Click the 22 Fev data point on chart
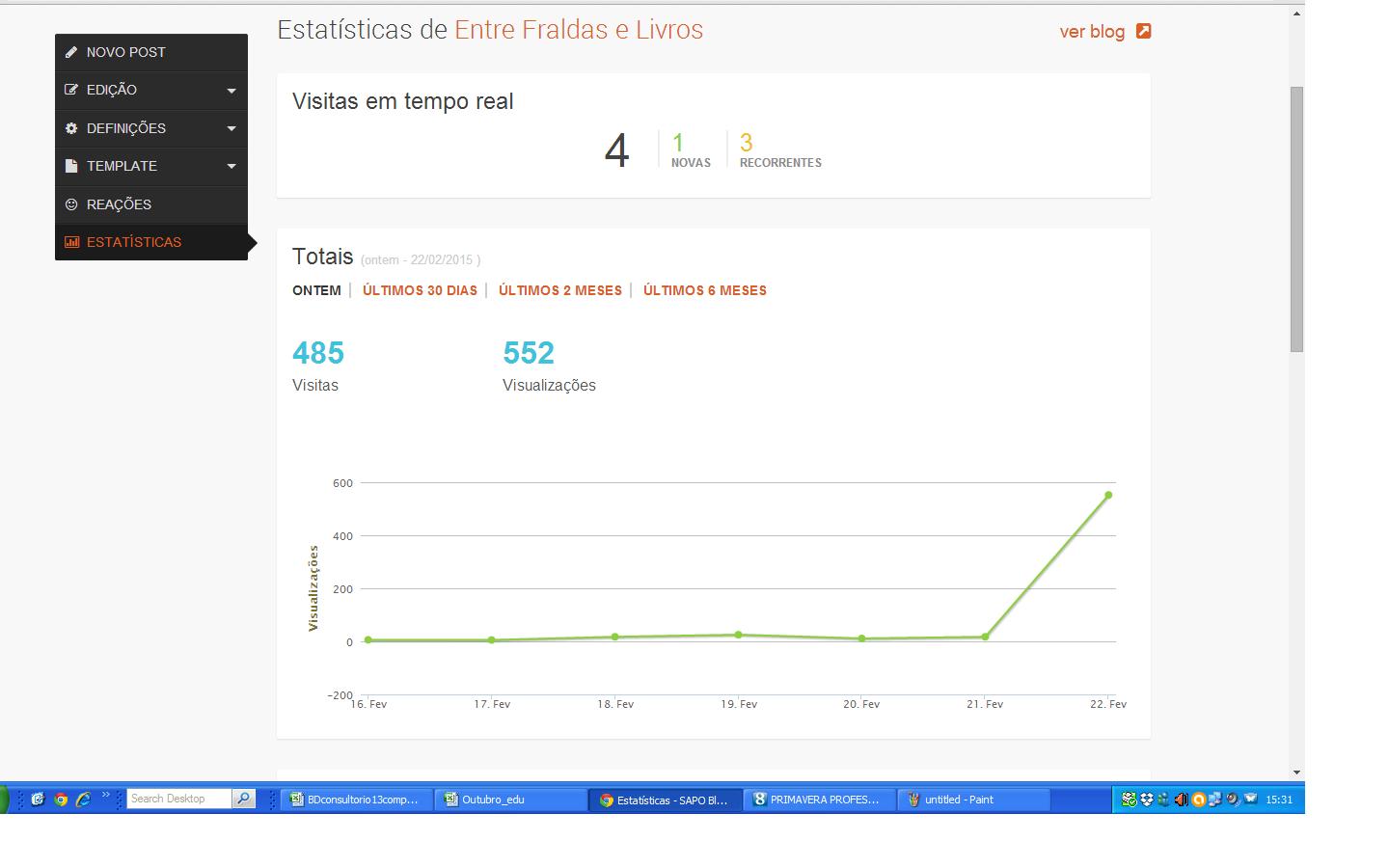This screenshot has height=868, width=1389. coord(1108,496)
